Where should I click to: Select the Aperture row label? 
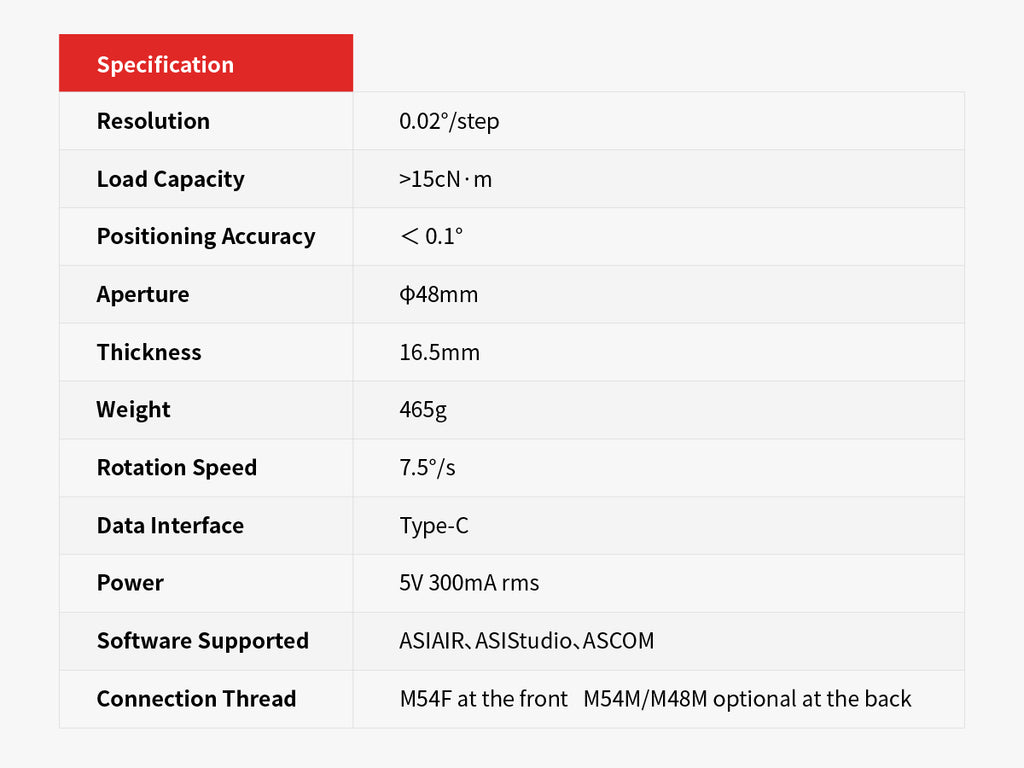pos(143,295)
